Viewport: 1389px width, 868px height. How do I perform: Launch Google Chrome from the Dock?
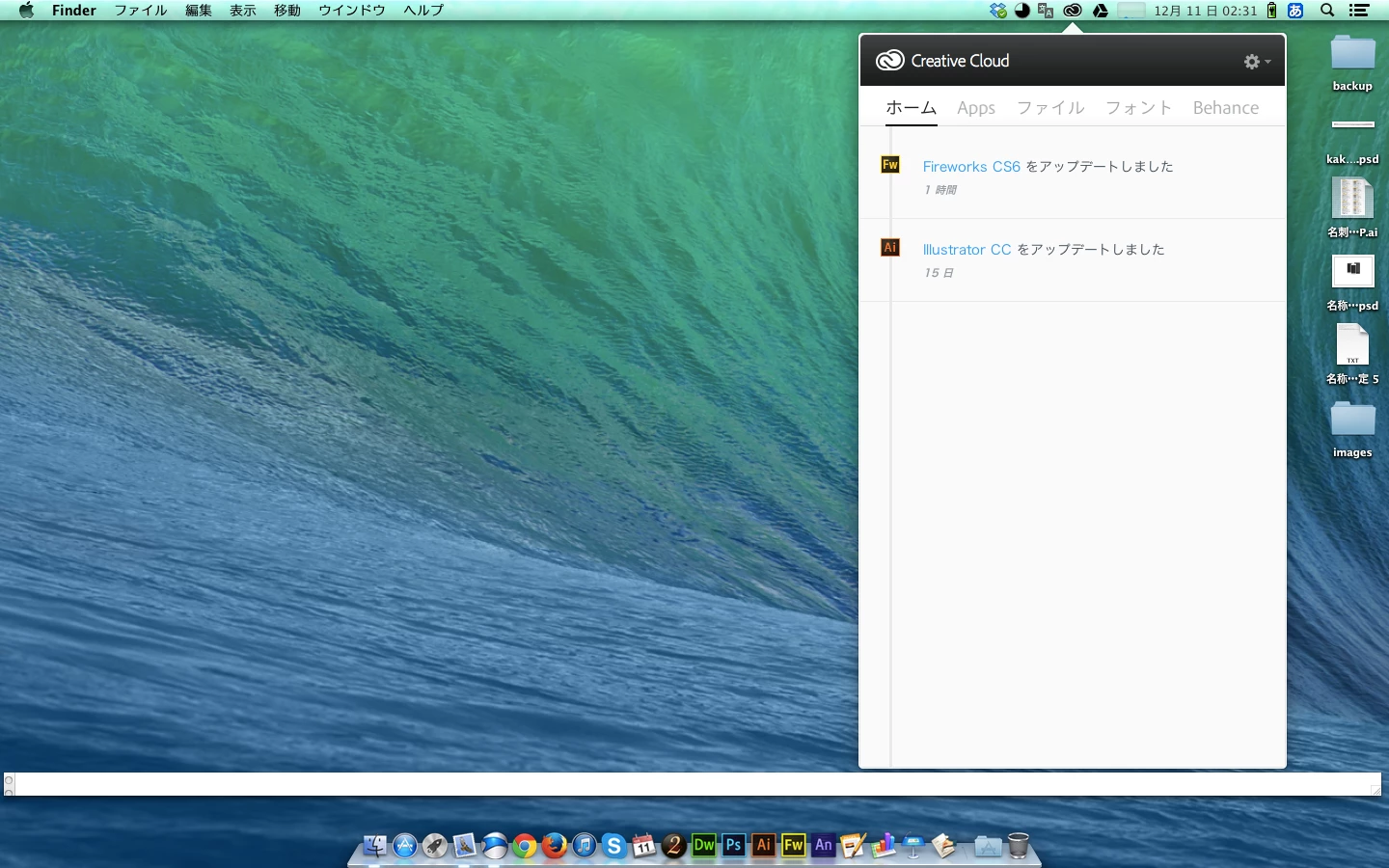pos(525,846)
